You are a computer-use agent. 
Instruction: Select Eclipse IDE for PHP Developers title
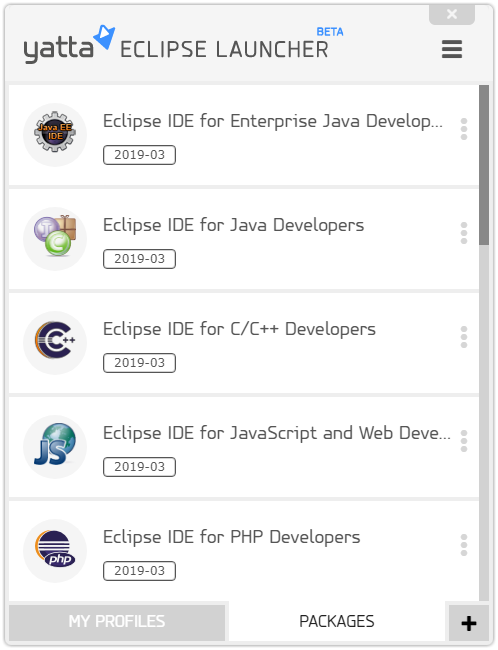[x=231, y=537]
